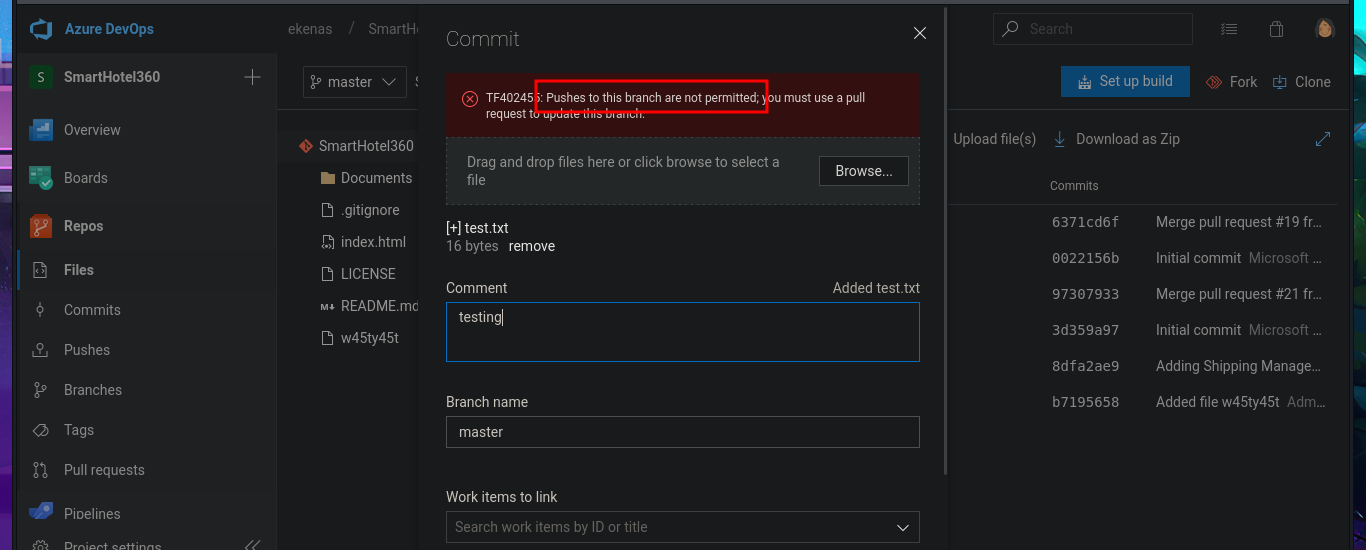Toggle full screen view icon

point(1323,139)
